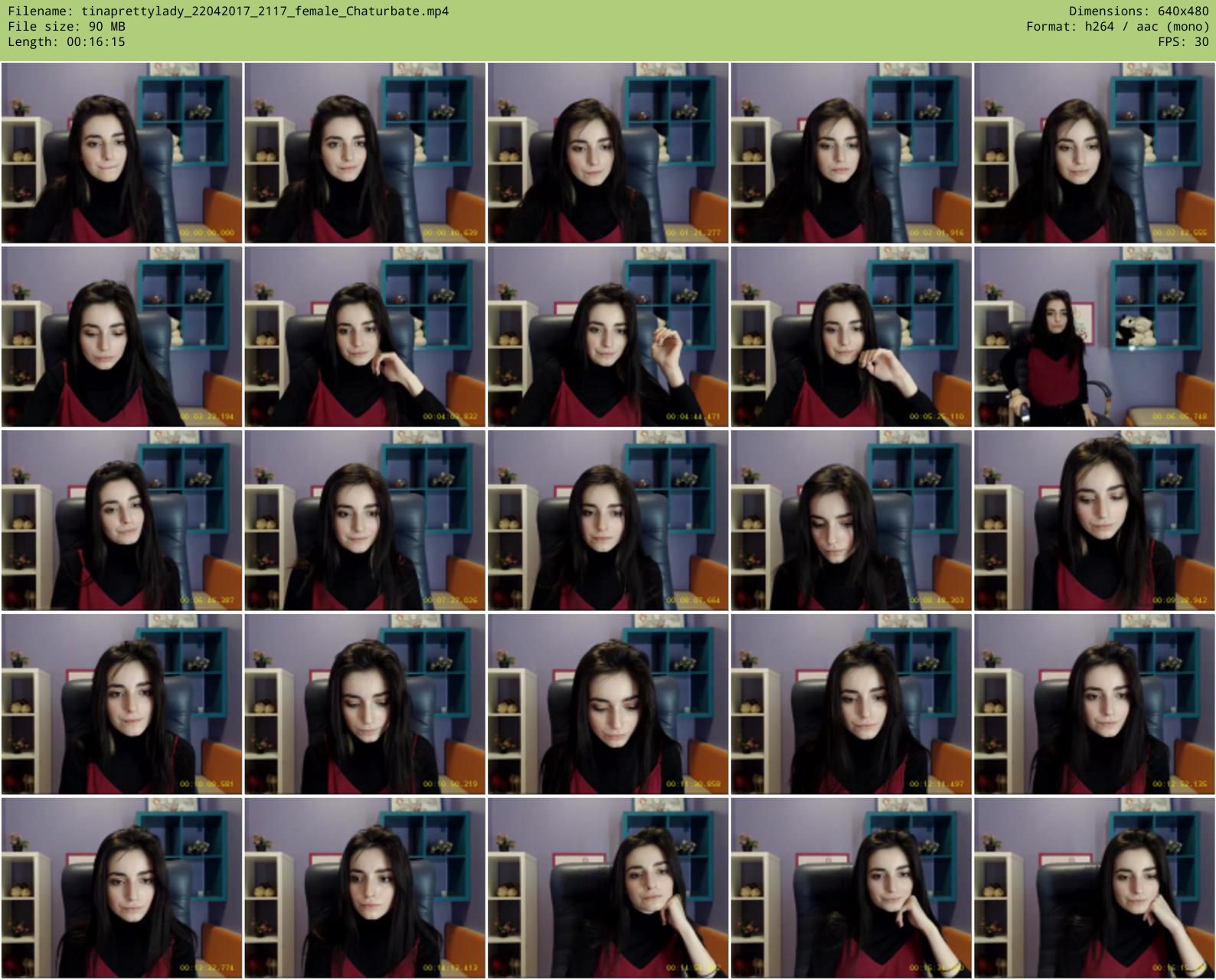The width and height of the screenshot is (1216, 980).
Task: Open the chin-on-hand frame at 00:14:54.052
Action: point(608,888)
